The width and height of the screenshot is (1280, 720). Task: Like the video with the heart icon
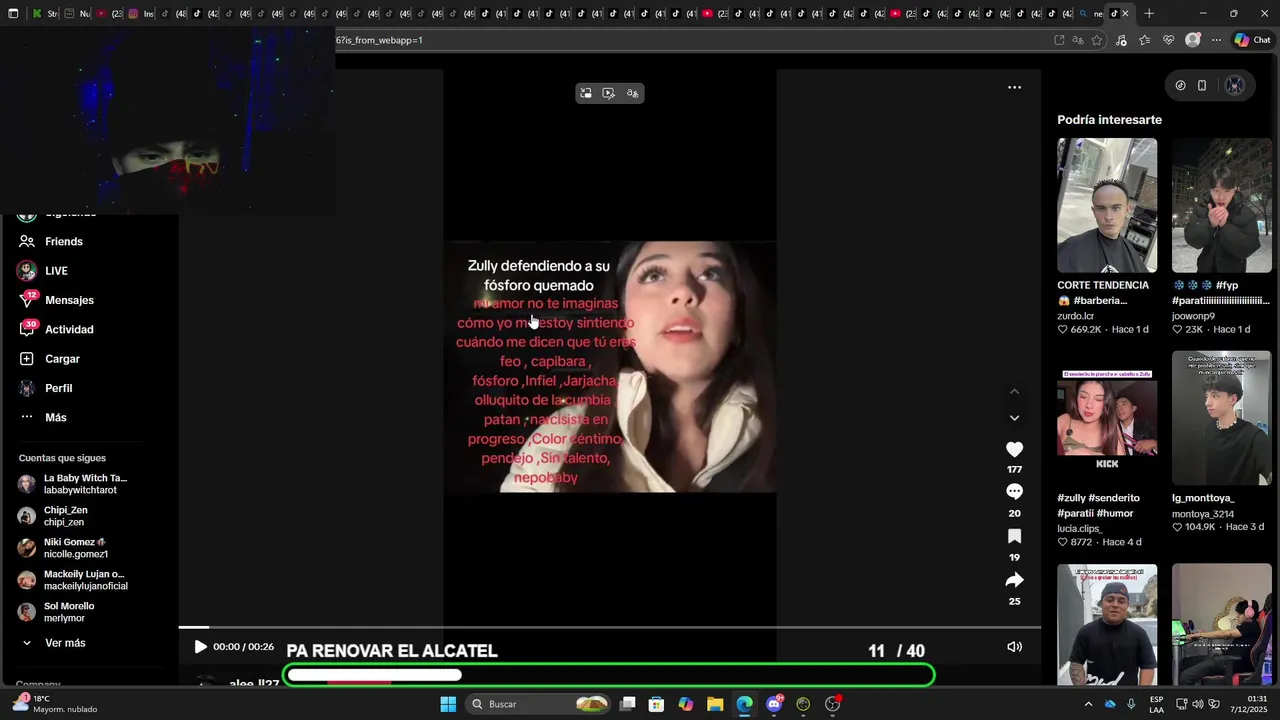coord(1014,450)
